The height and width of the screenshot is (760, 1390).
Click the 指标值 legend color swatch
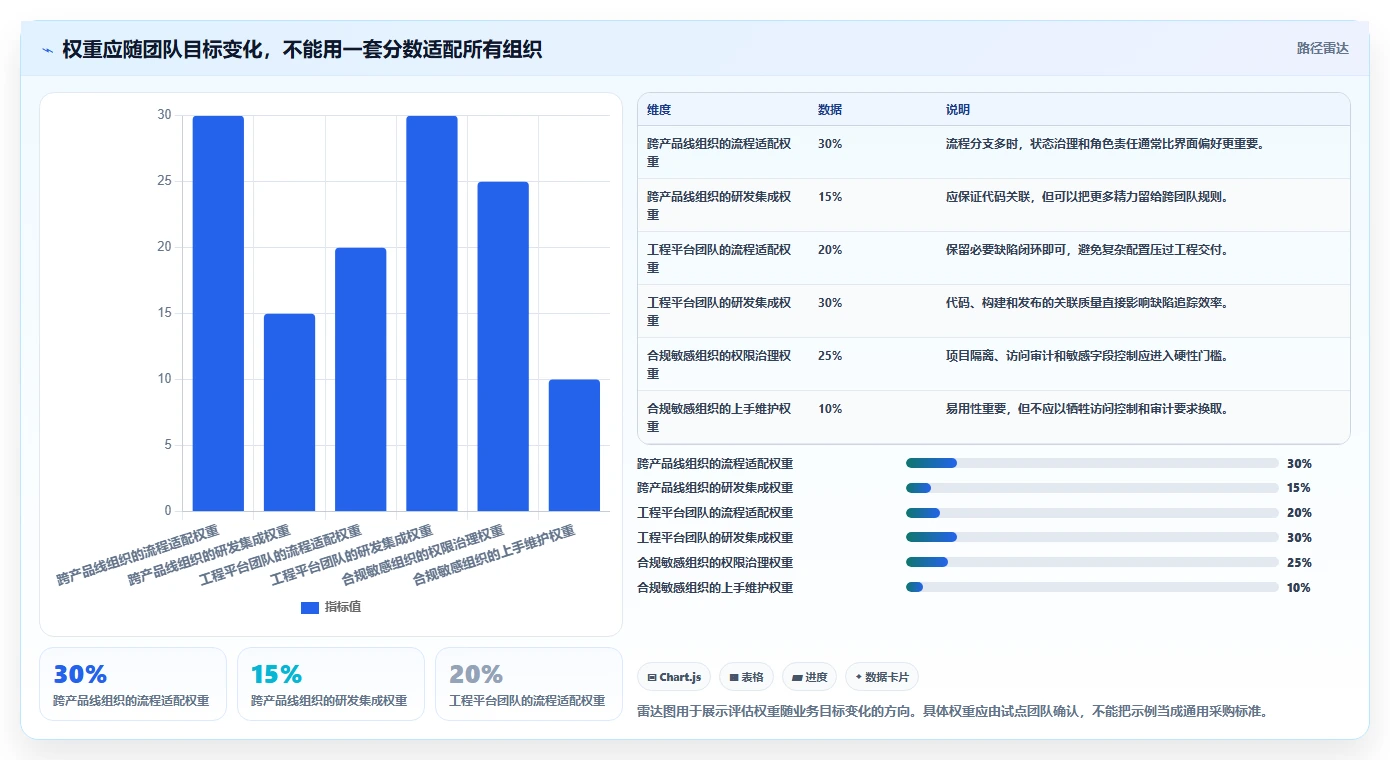pos(310,608)
